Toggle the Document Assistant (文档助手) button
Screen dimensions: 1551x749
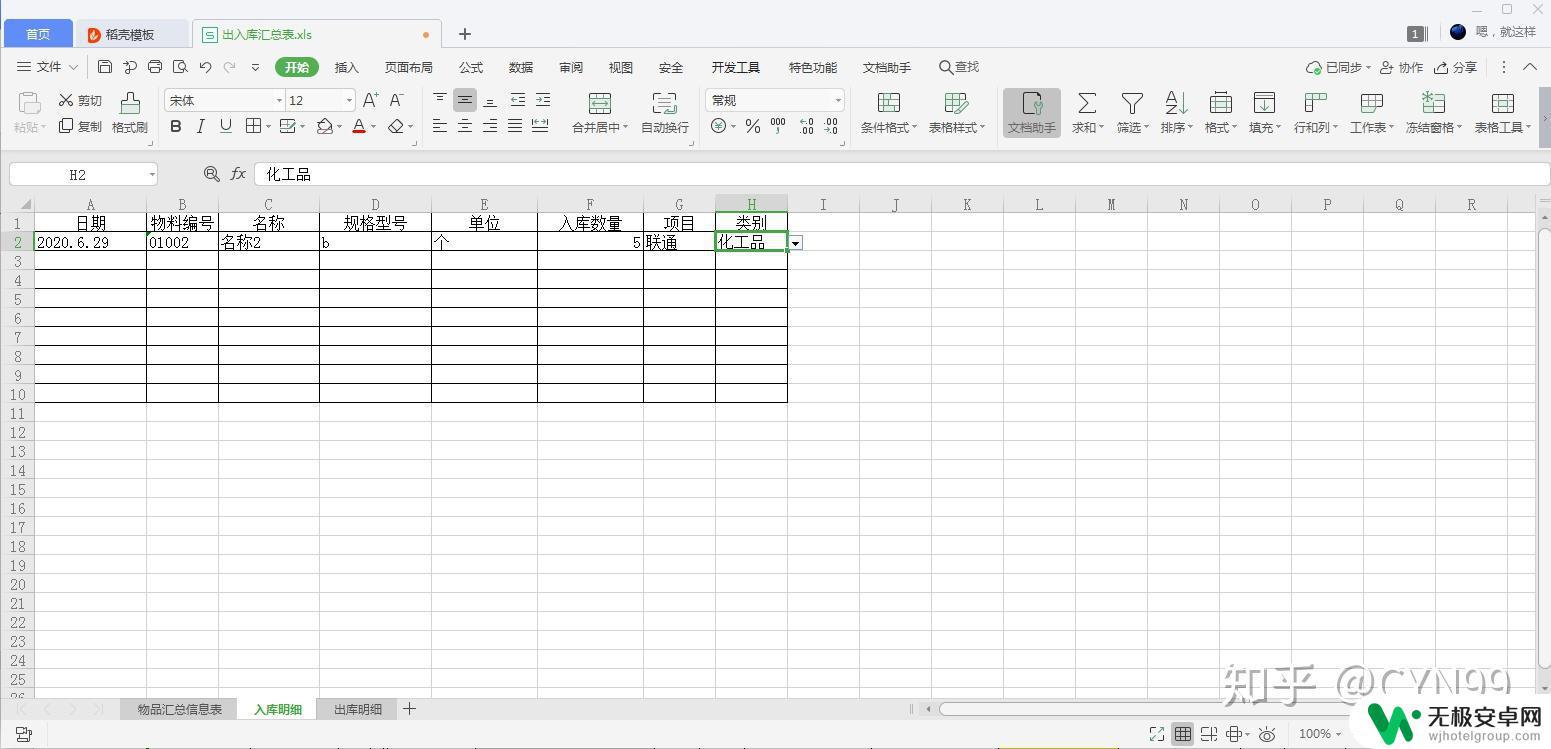tap(1032, 112)
